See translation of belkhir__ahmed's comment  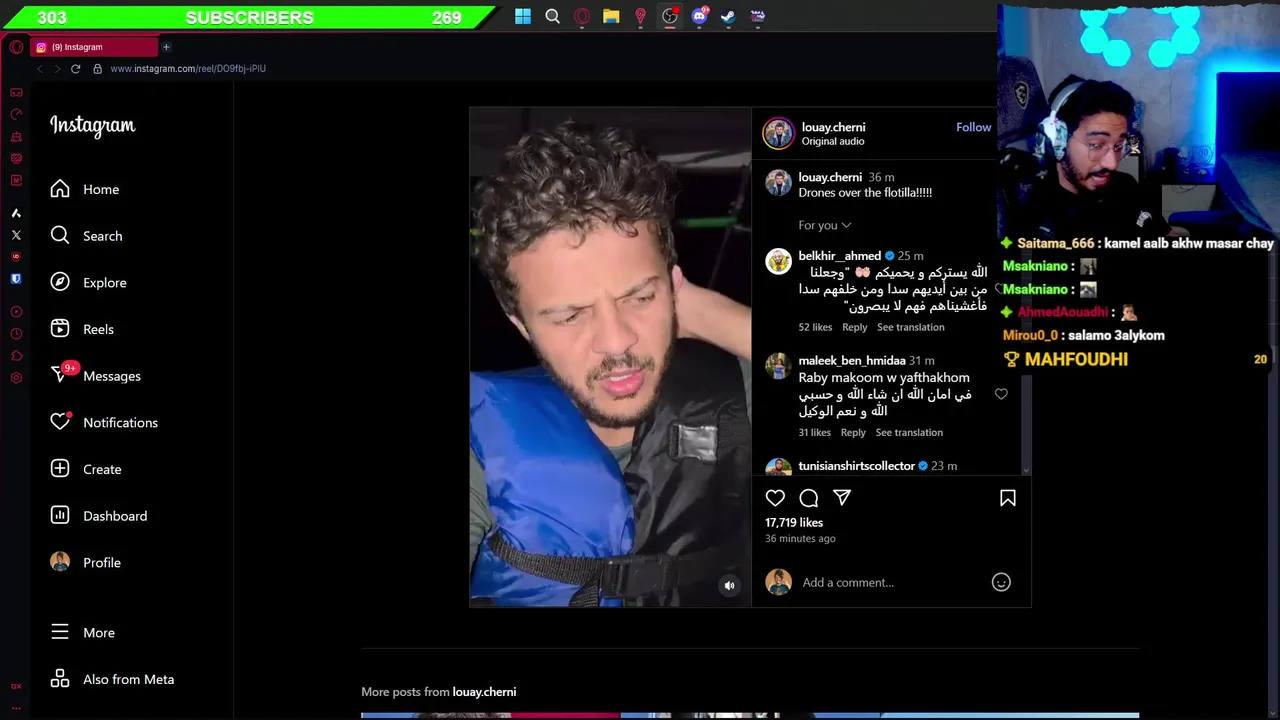point(910,327)
